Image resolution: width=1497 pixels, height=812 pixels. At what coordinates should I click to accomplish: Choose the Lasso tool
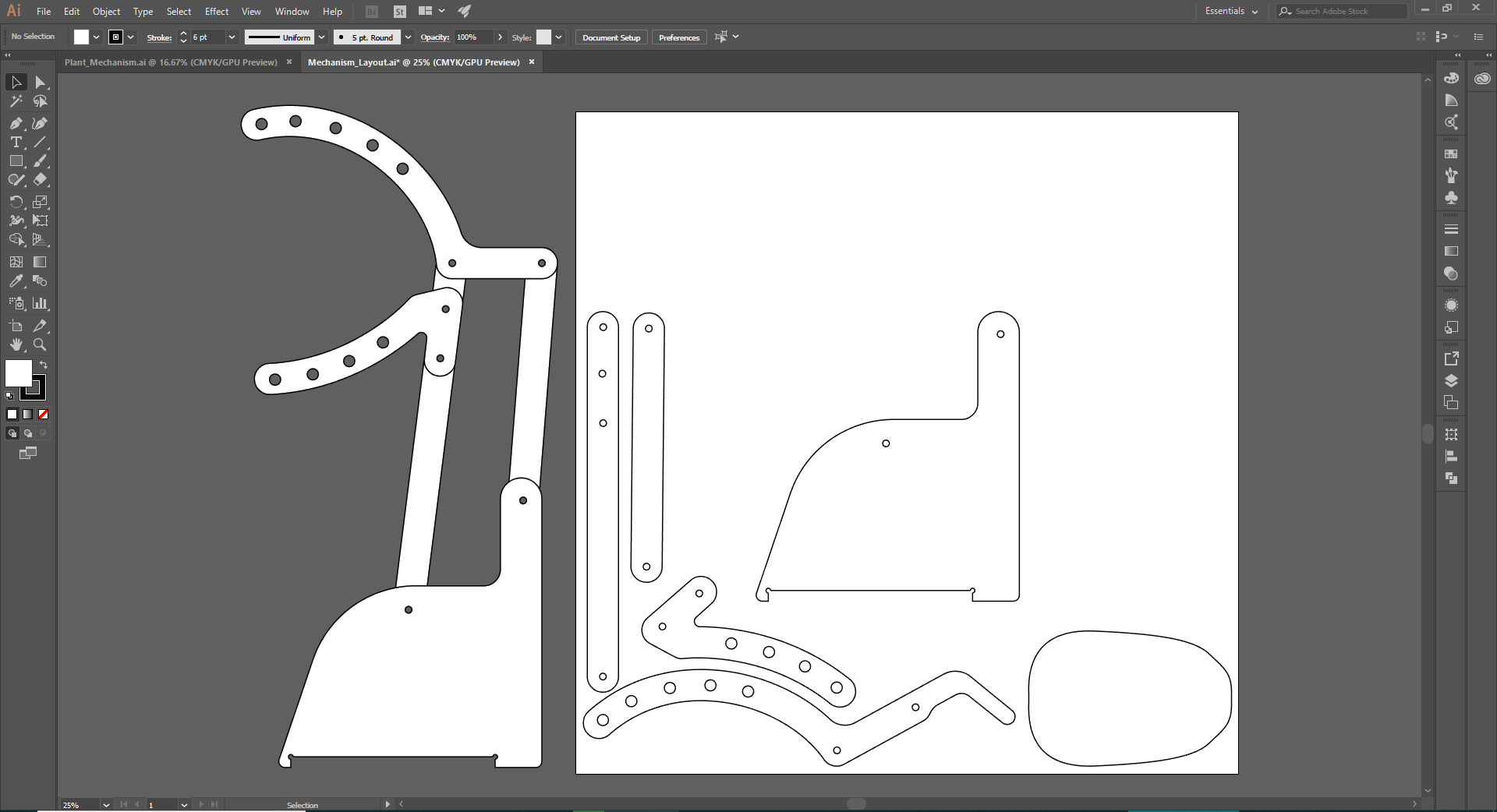click(41, 101)
